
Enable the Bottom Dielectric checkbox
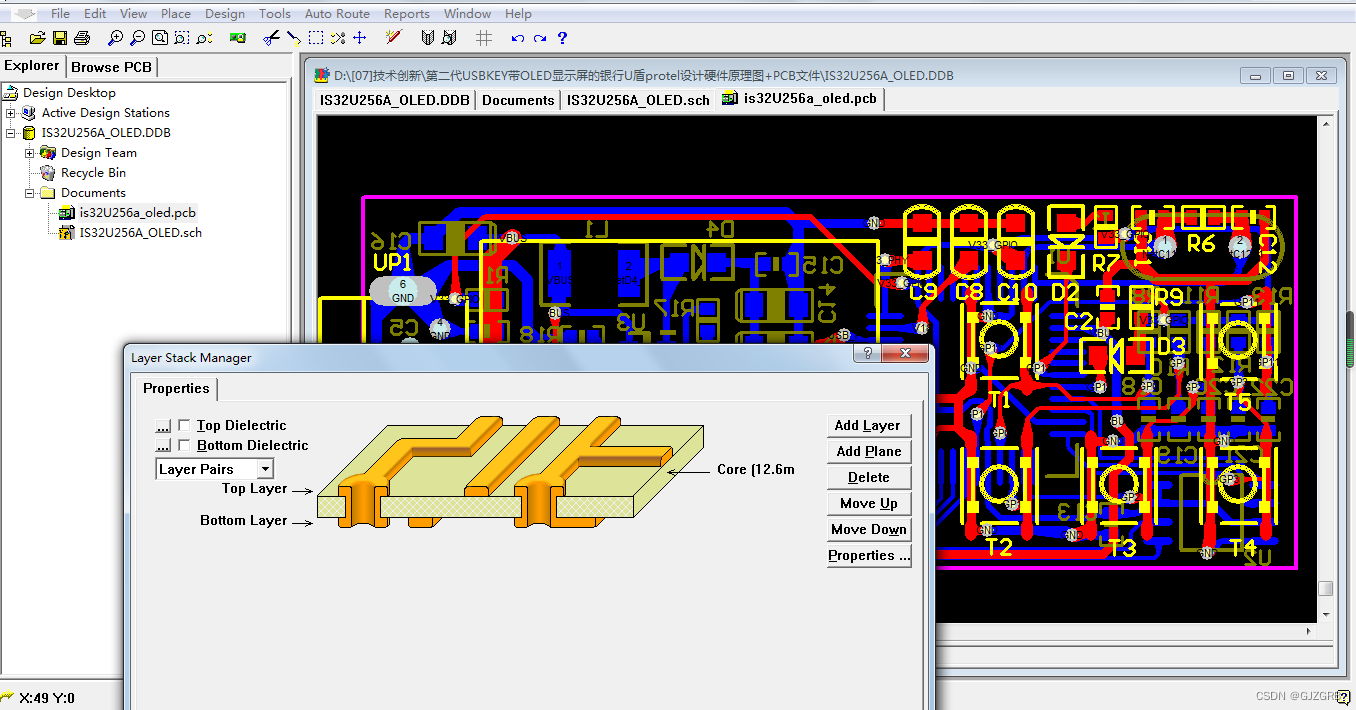[x=184, y=445]
